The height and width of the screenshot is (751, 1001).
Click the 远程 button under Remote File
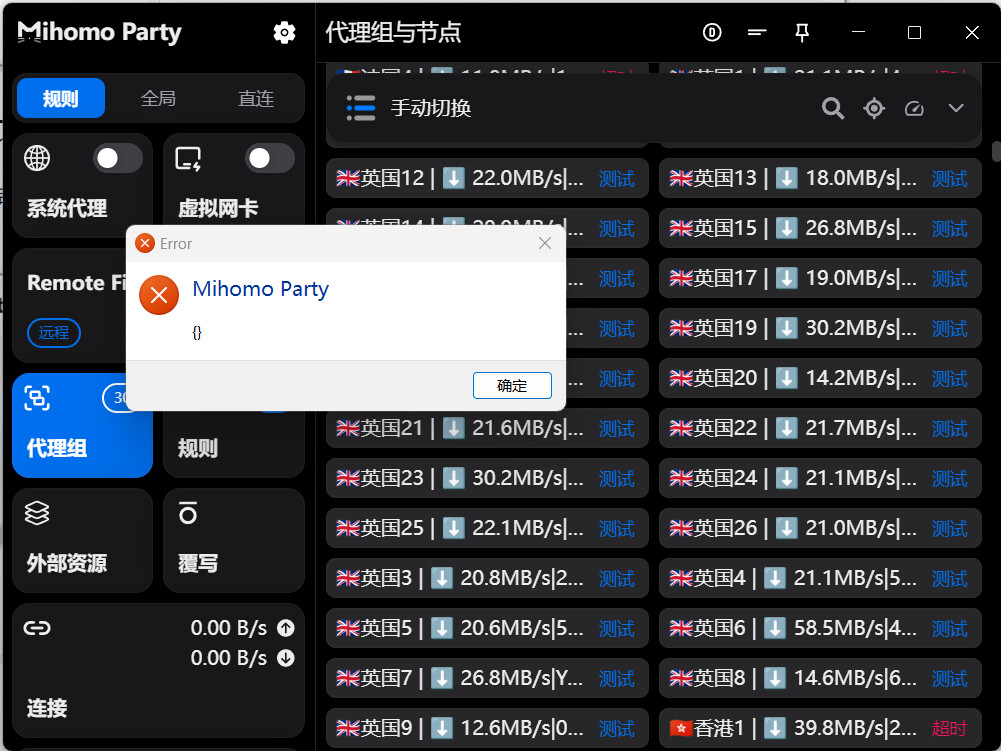(53, 333)
